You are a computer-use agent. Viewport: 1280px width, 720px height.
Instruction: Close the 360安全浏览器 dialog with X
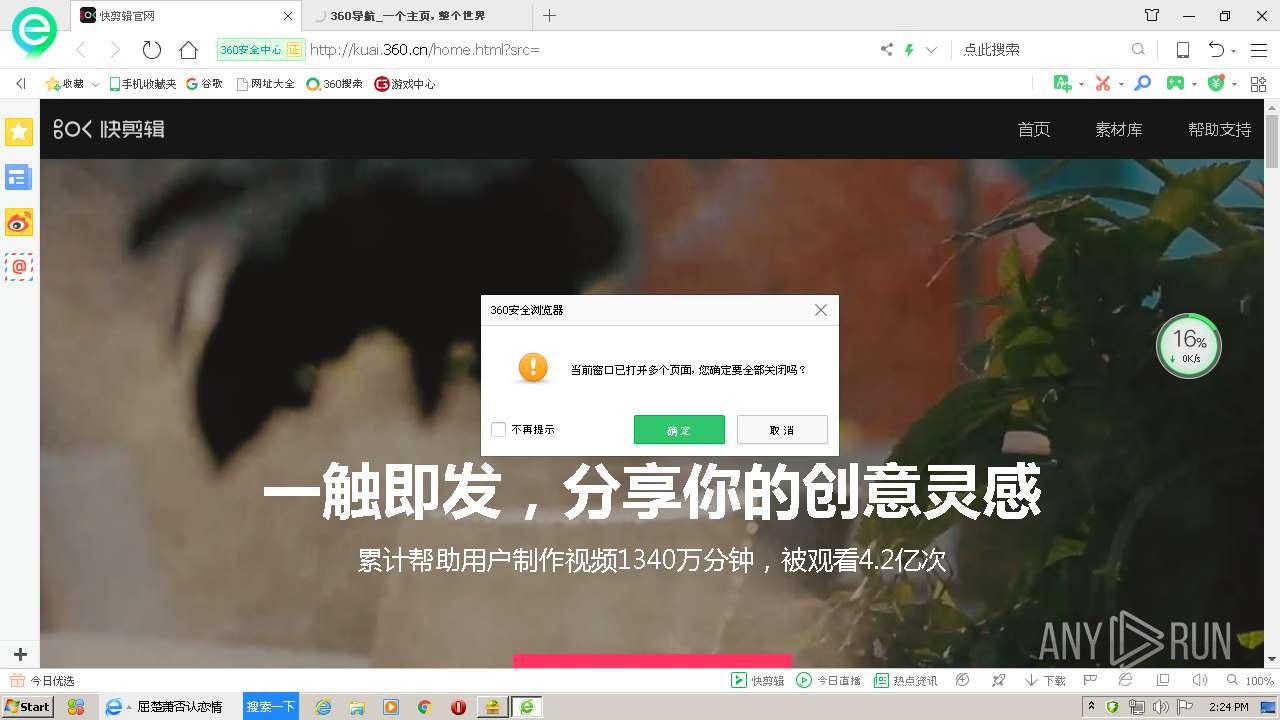(821, 310)
